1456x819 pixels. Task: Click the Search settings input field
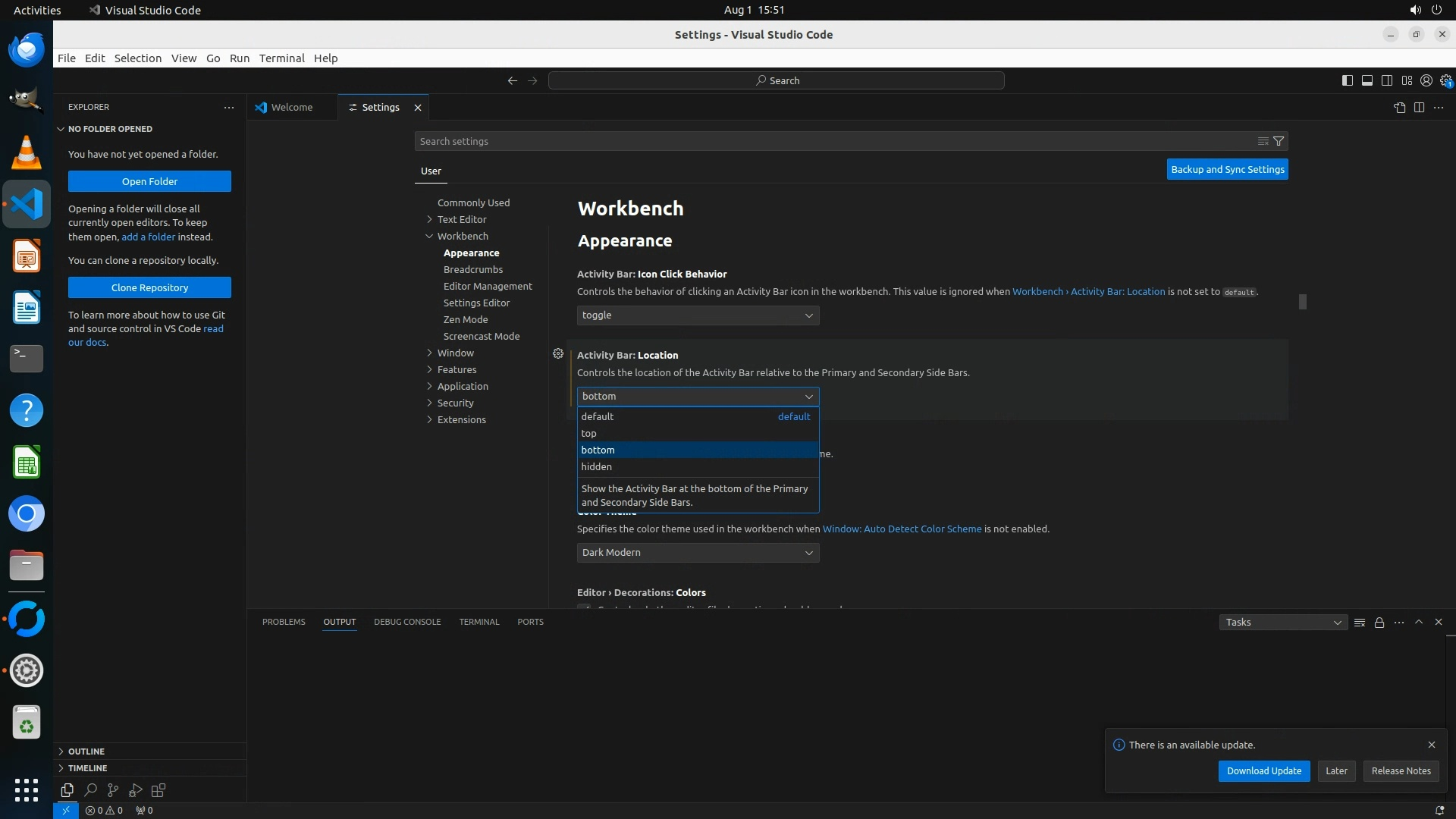[x=834, y=142]
